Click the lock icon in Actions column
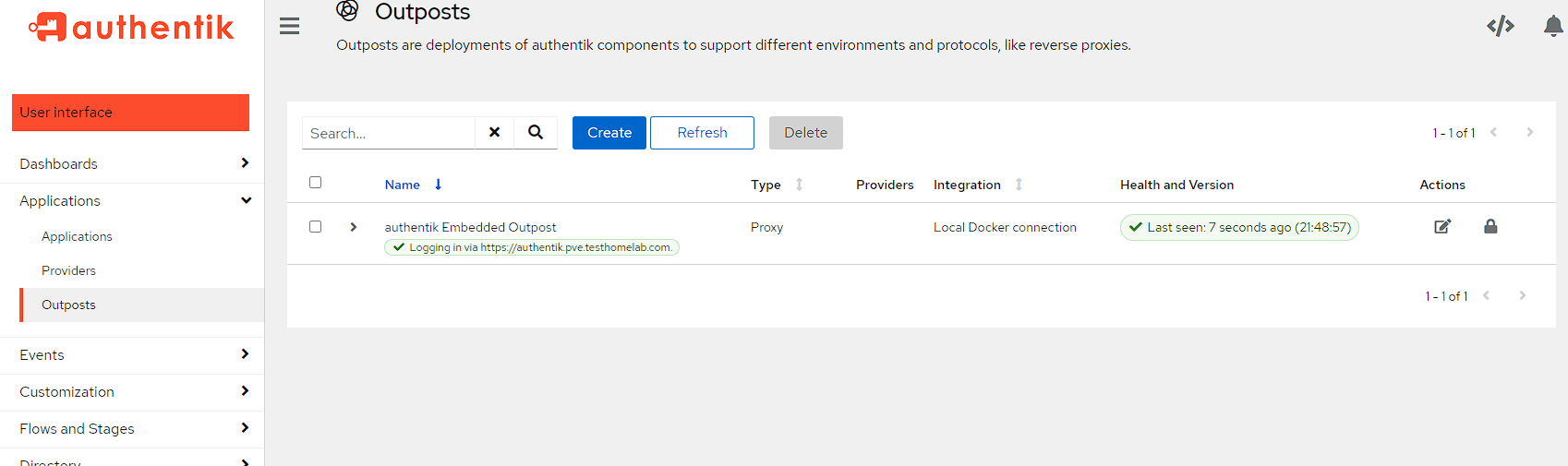The image size is (1568, 466). tap(1490, 227)
